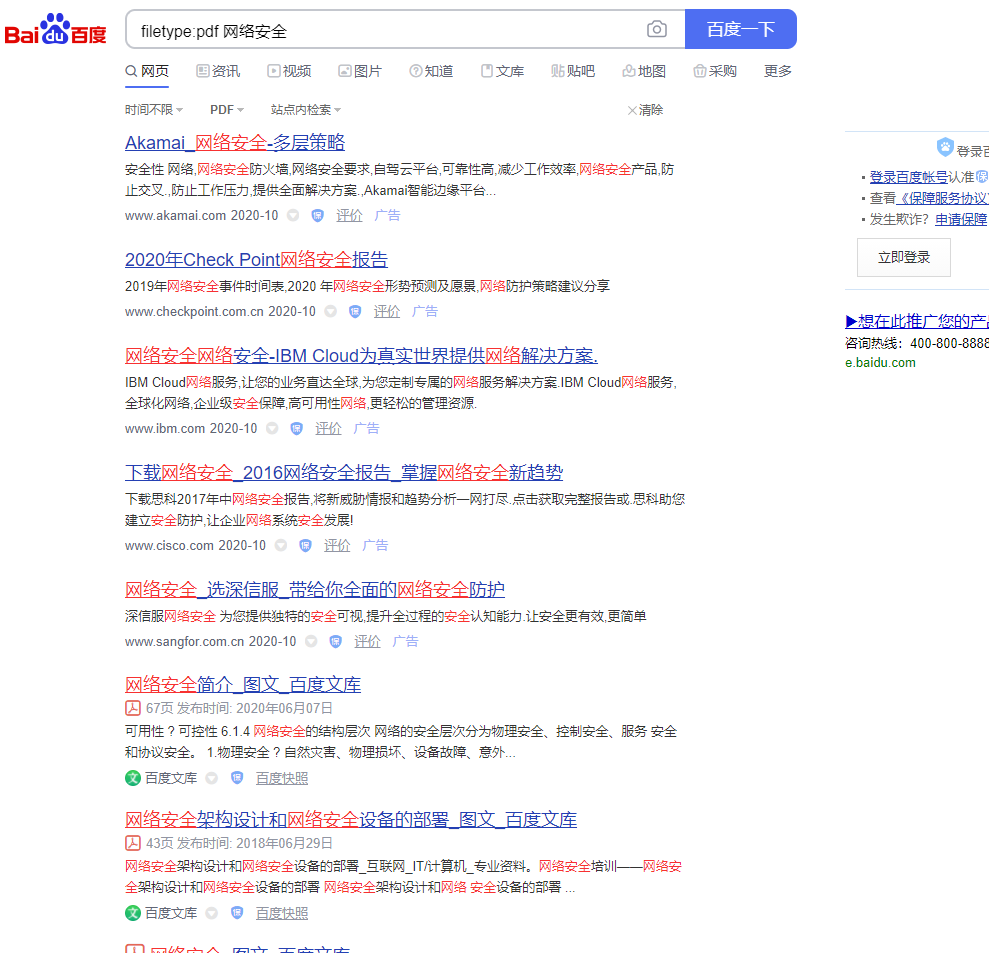Image resolution: width=989 pixels, height=953 pixels.
Task: Click the Baidu logo
Action: pyautogui.click(x=56, y=29)
